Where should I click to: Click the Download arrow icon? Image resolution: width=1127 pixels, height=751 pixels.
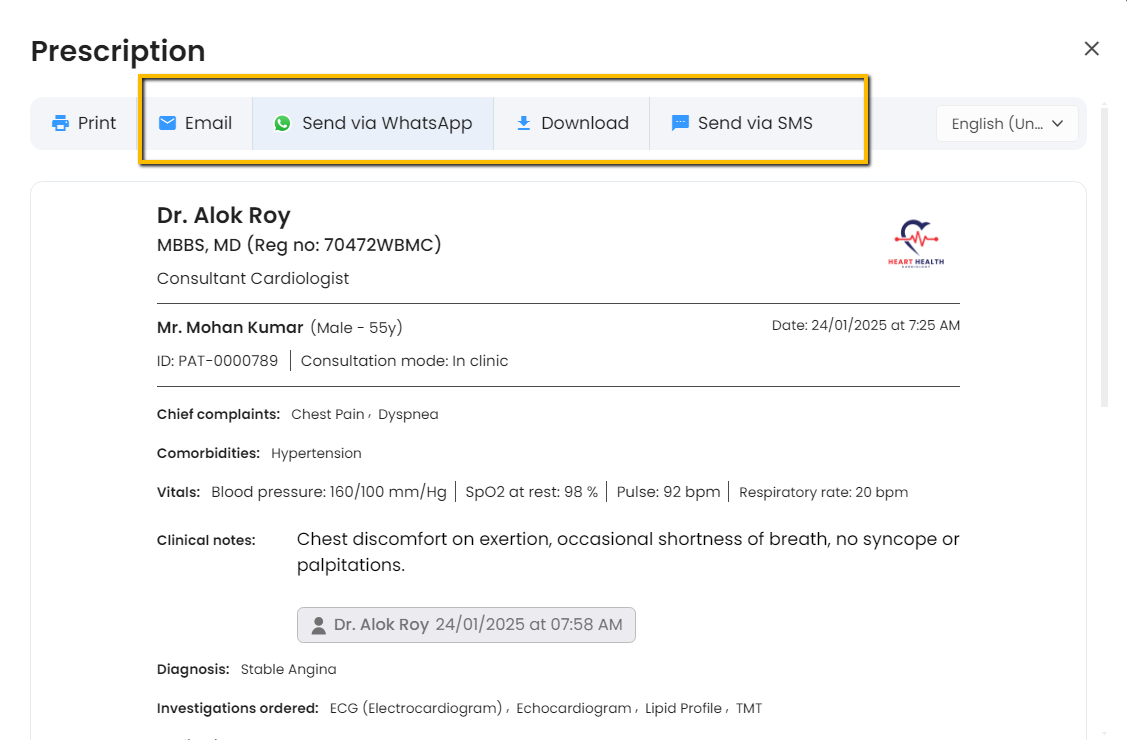pyautogui.click(x=523, y=123)
